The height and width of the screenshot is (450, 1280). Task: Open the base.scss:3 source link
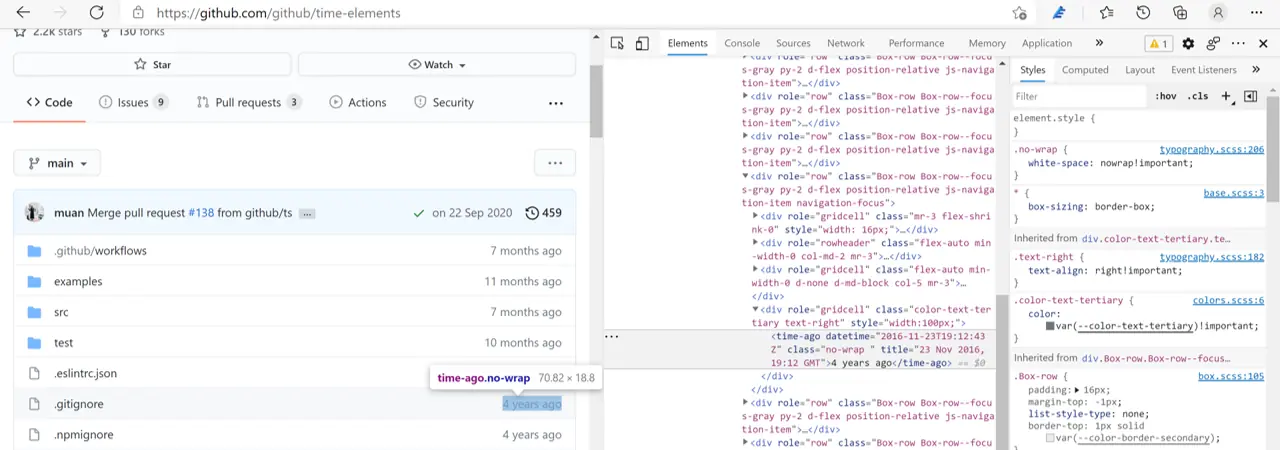click(1234, 193)
